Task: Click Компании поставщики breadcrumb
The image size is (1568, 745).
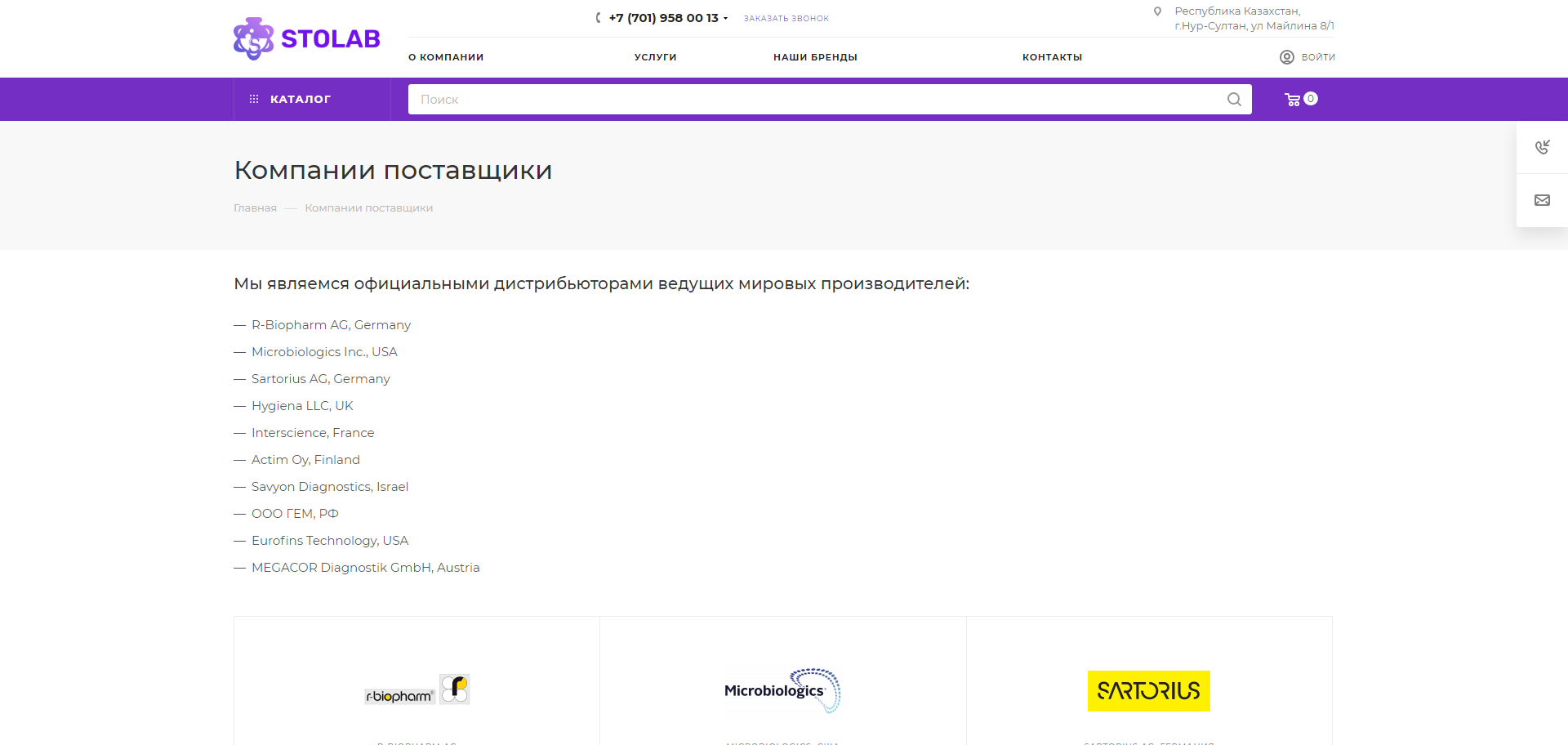Action: 369,208
